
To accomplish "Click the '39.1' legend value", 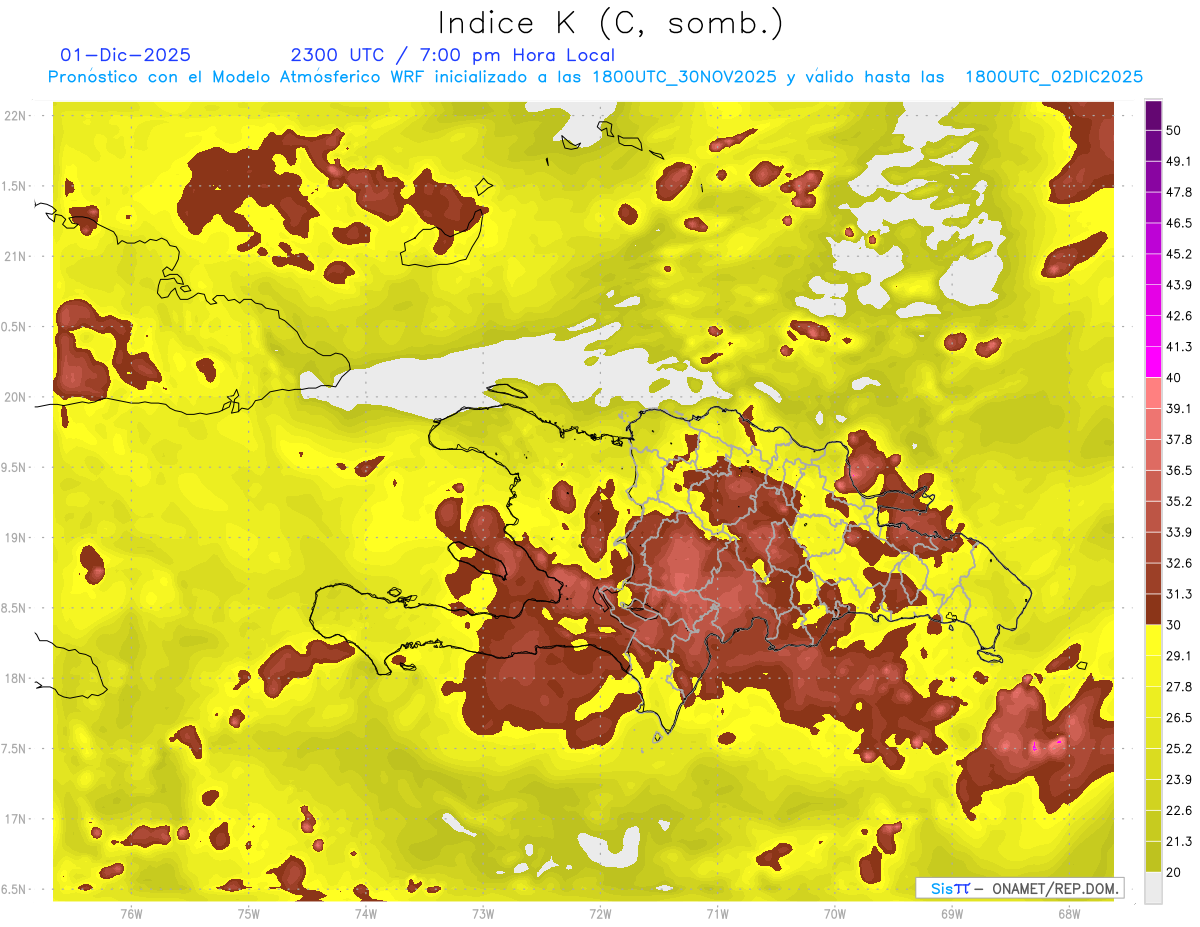I will [1179, 409].
